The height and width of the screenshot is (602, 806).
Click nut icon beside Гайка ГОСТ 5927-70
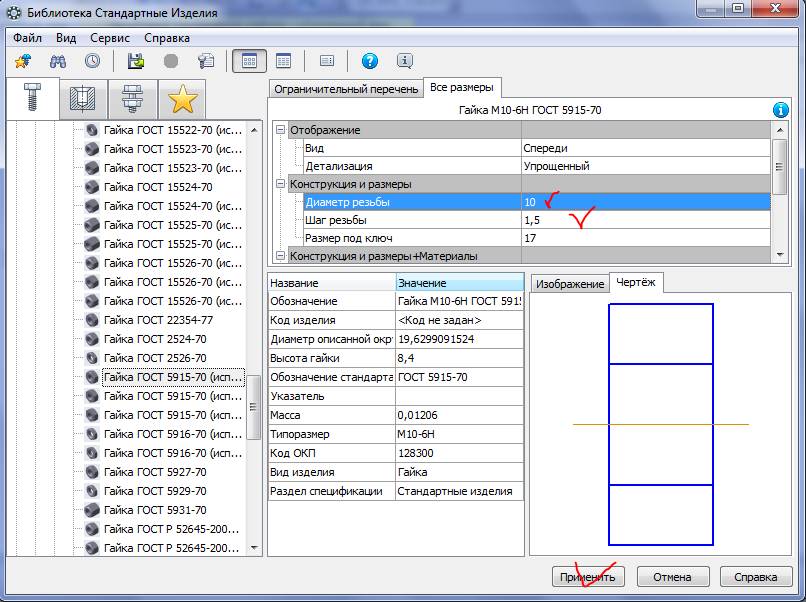click(x=91, y=472)
